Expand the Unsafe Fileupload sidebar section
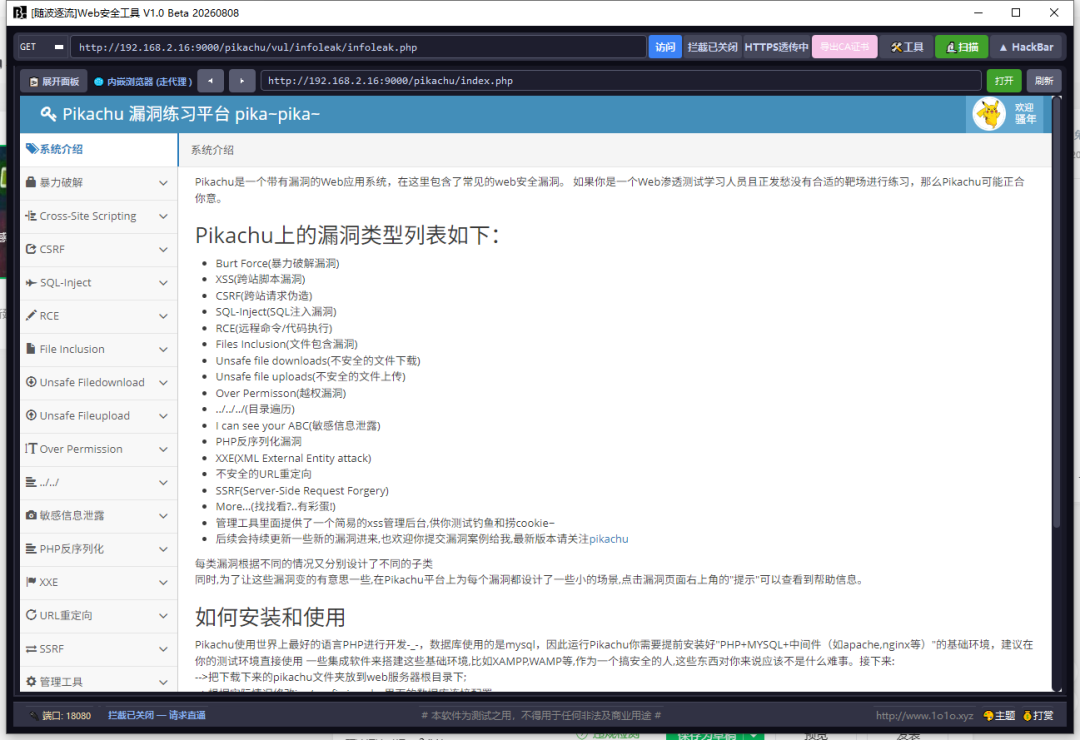 click(98, 415)
